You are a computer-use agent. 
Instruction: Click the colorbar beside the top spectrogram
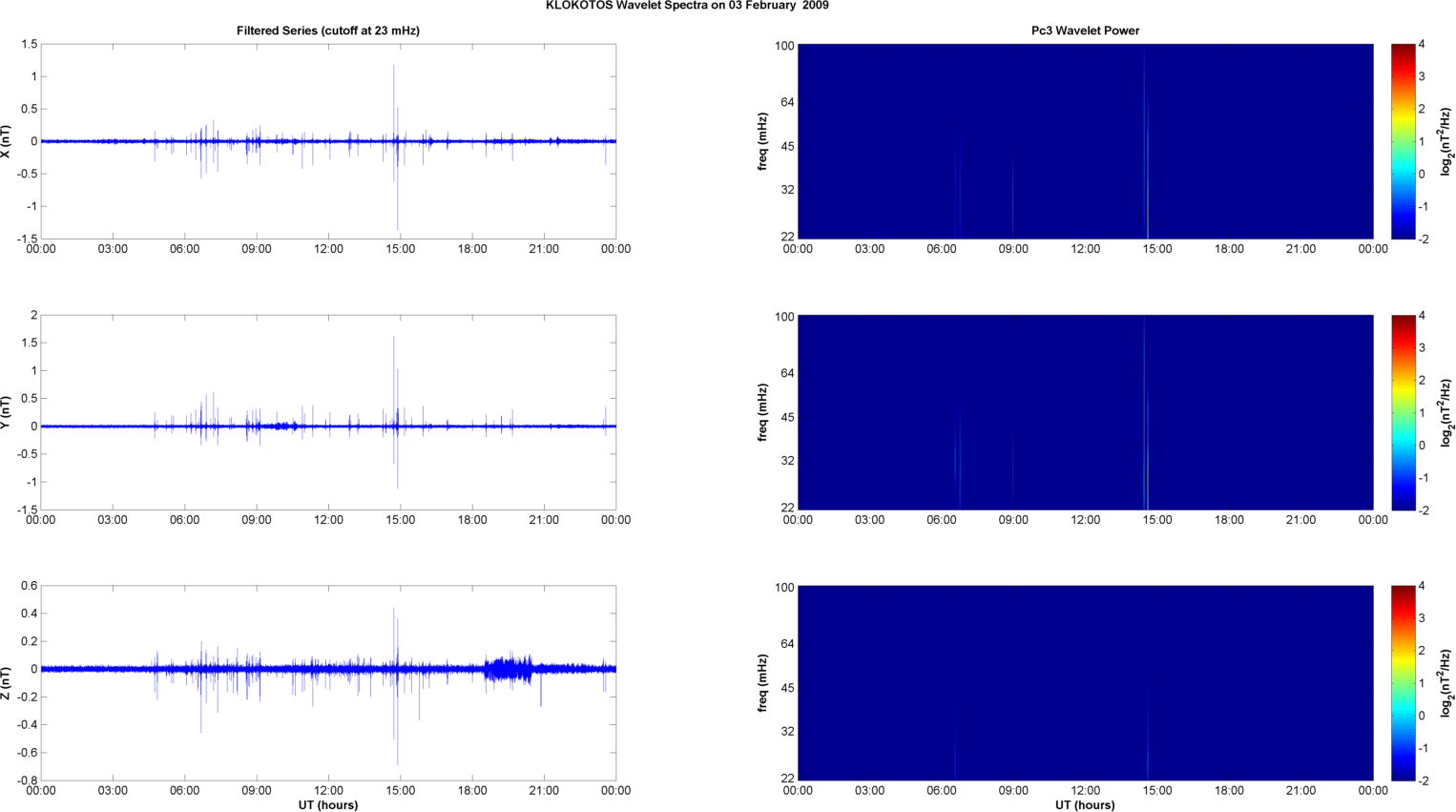pos(1402,141)
